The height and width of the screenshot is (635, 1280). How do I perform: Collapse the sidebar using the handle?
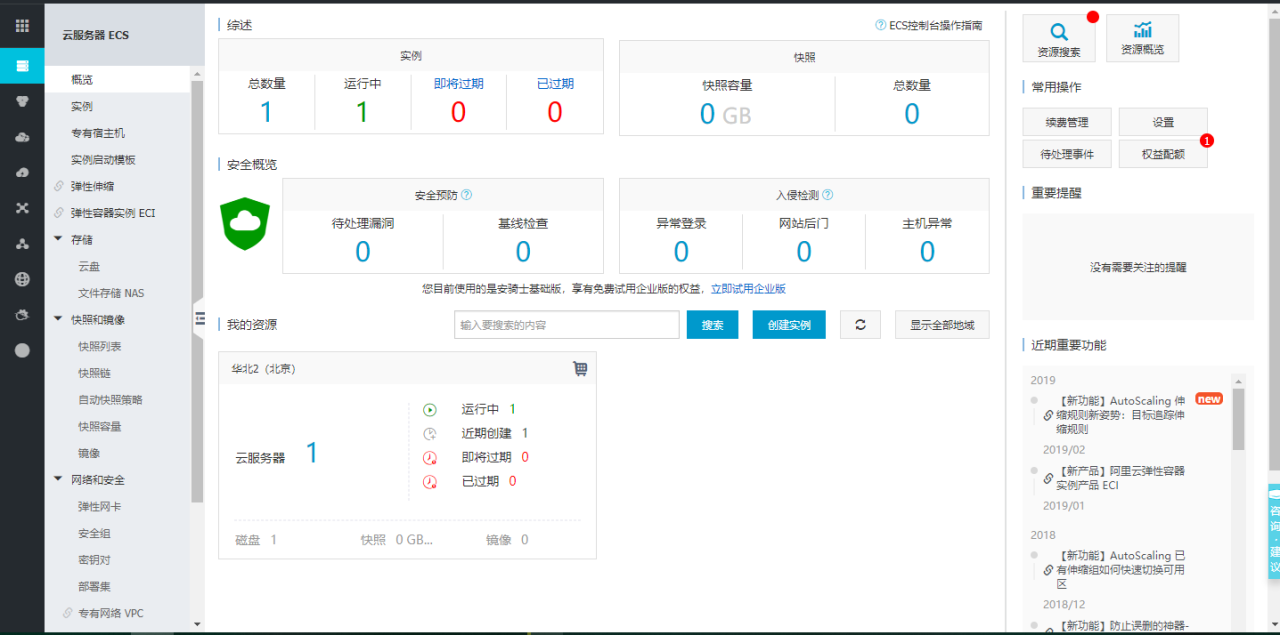(199, 318)
